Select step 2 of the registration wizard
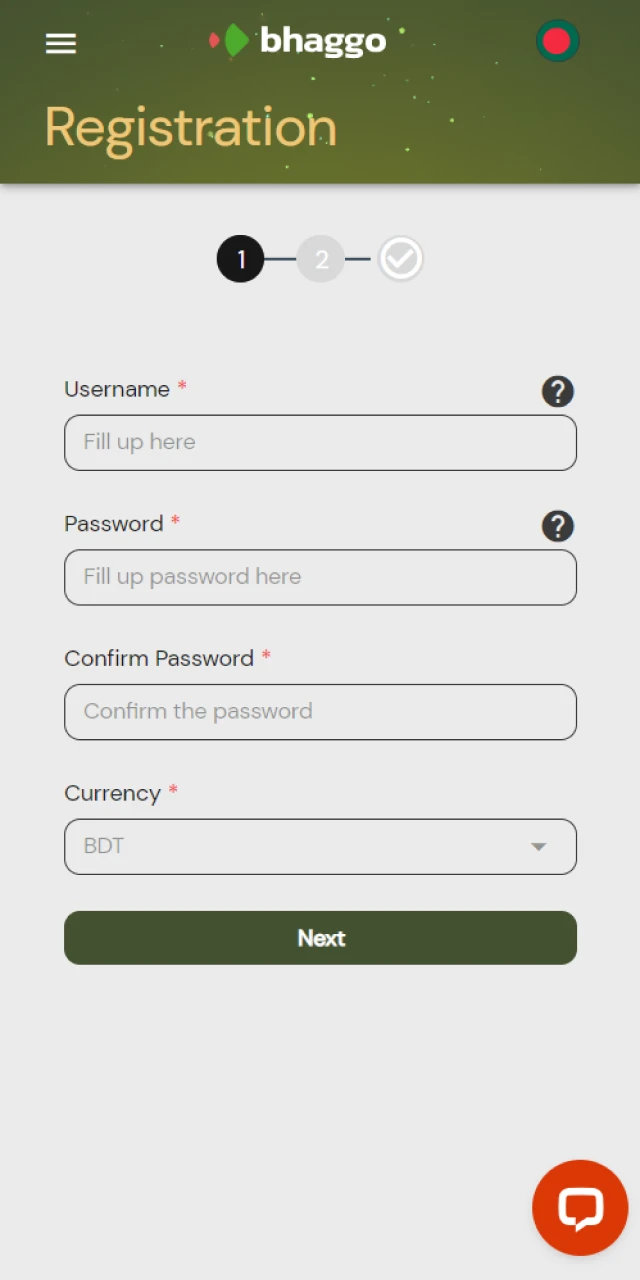The image size is (640, 1280). [321, 258]
